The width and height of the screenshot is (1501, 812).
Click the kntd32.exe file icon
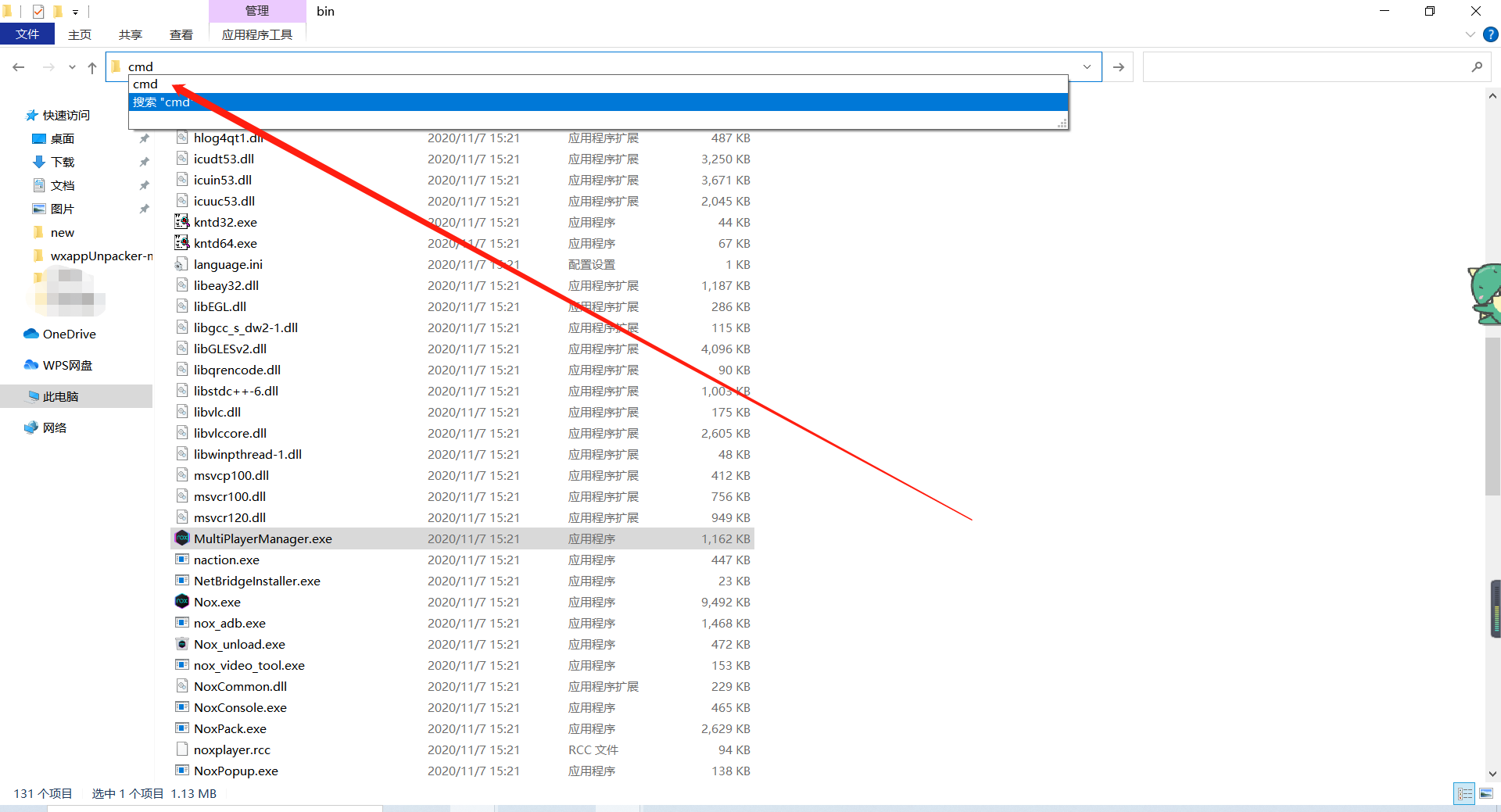click(x=181, y=222)
